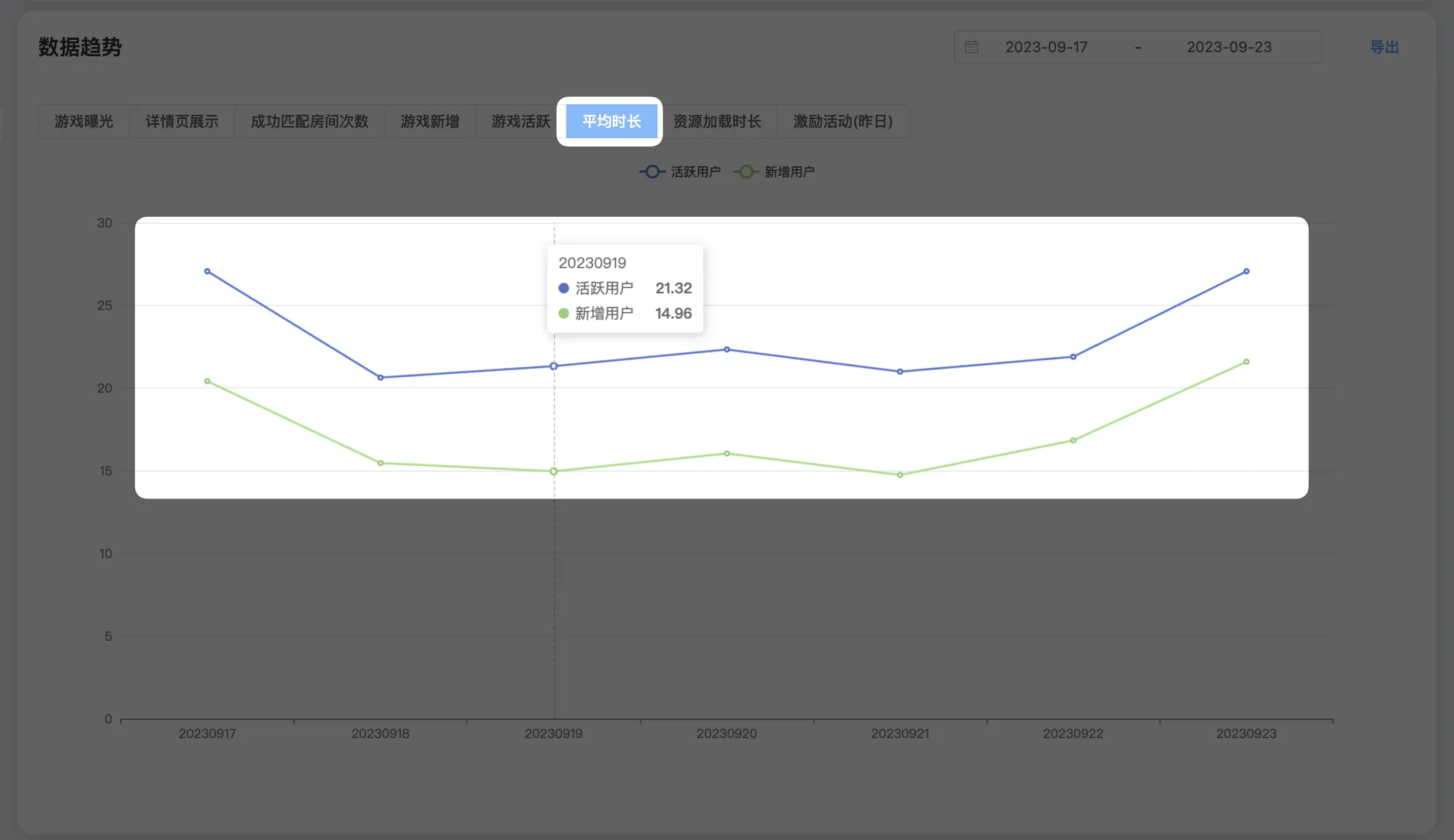This screenshot has height=840, width=1454.
Task: Click the tooltip date 20230919
Action: 592,263
